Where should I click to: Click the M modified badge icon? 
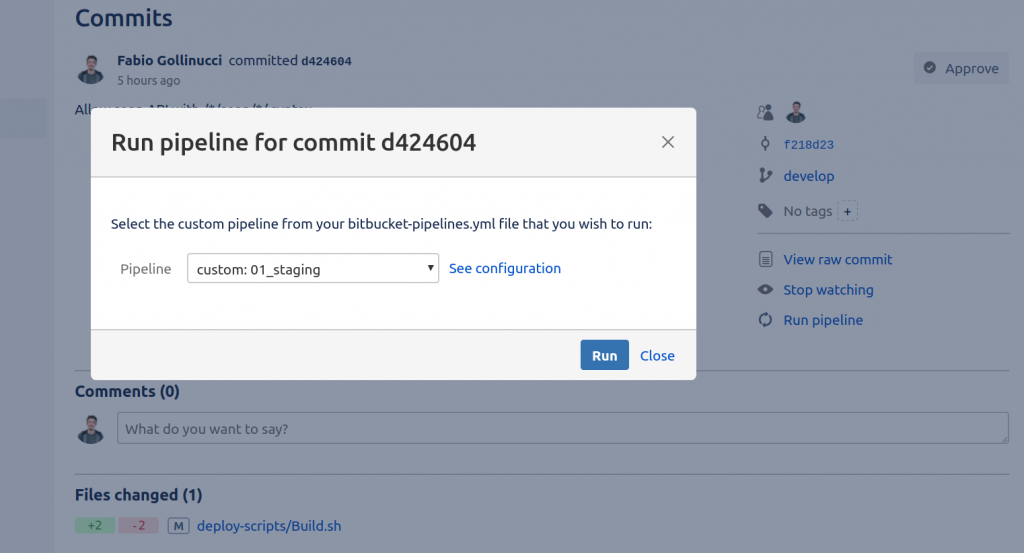(178, 526)
